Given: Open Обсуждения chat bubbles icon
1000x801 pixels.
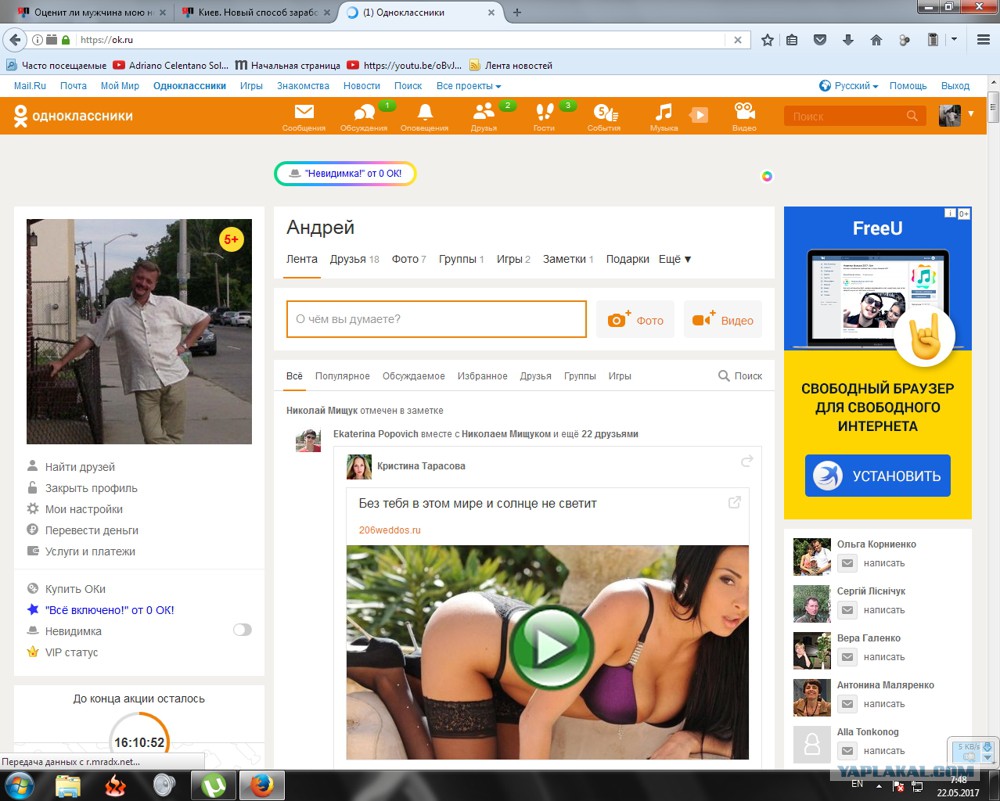Looking at the screenshot, I should click(364, 113).
